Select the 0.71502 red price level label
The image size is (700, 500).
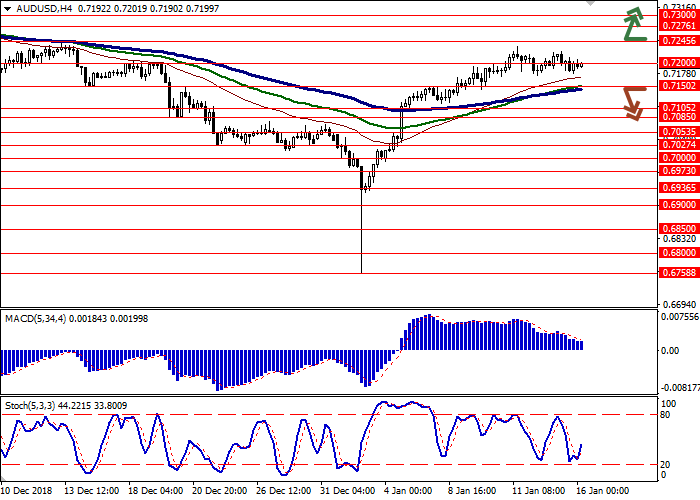click(679, 86)
